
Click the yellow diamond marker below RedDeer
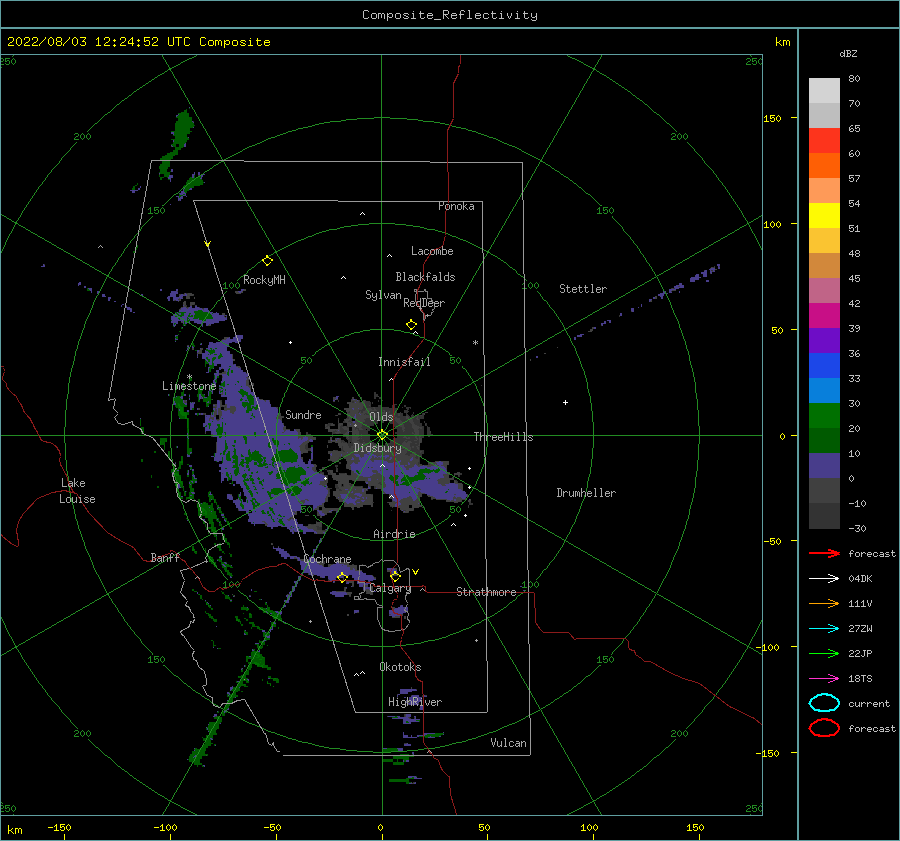[x=412, y=325]
